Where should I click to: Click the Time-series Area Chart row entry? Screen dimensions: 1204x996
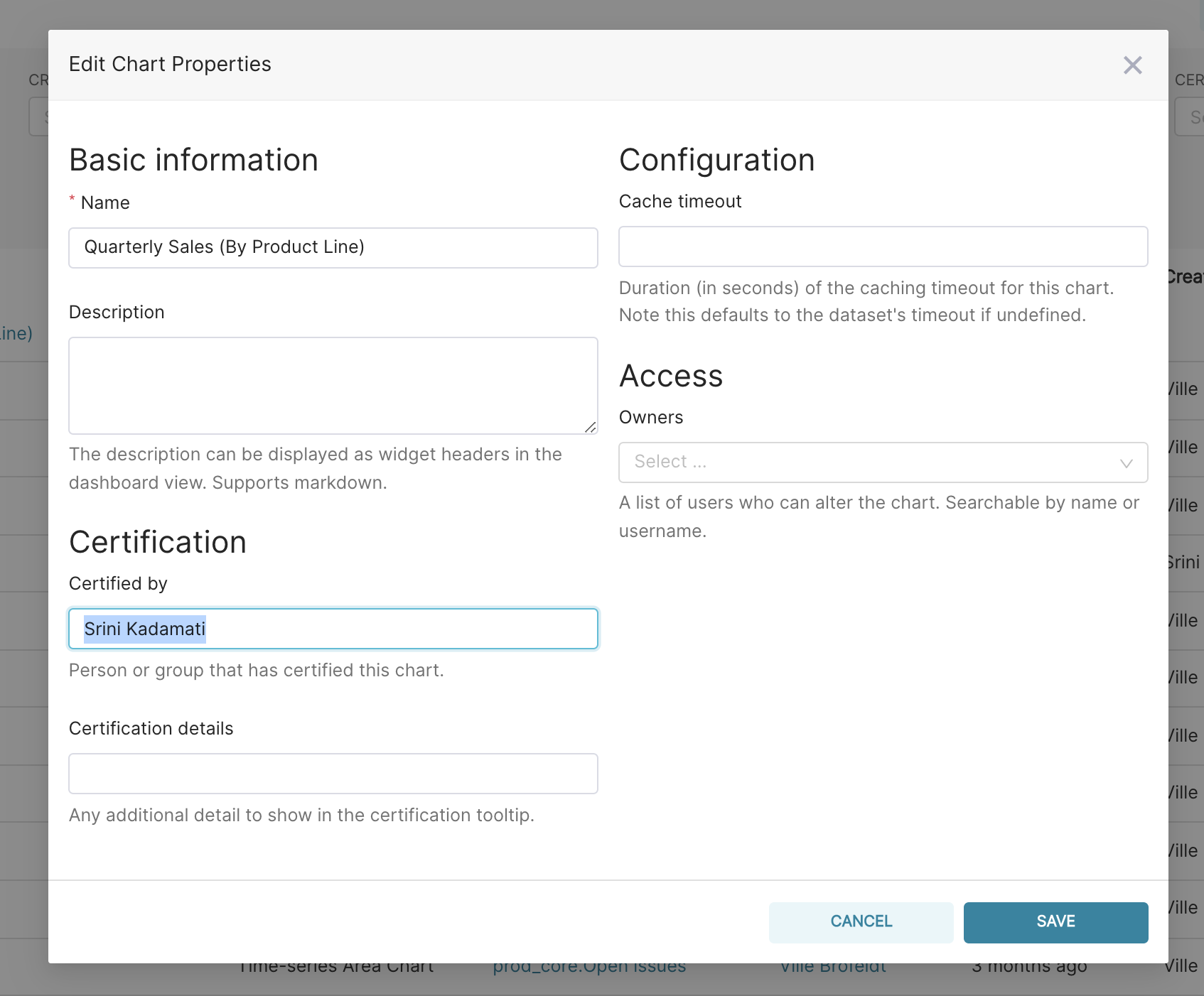pos(337,965)
